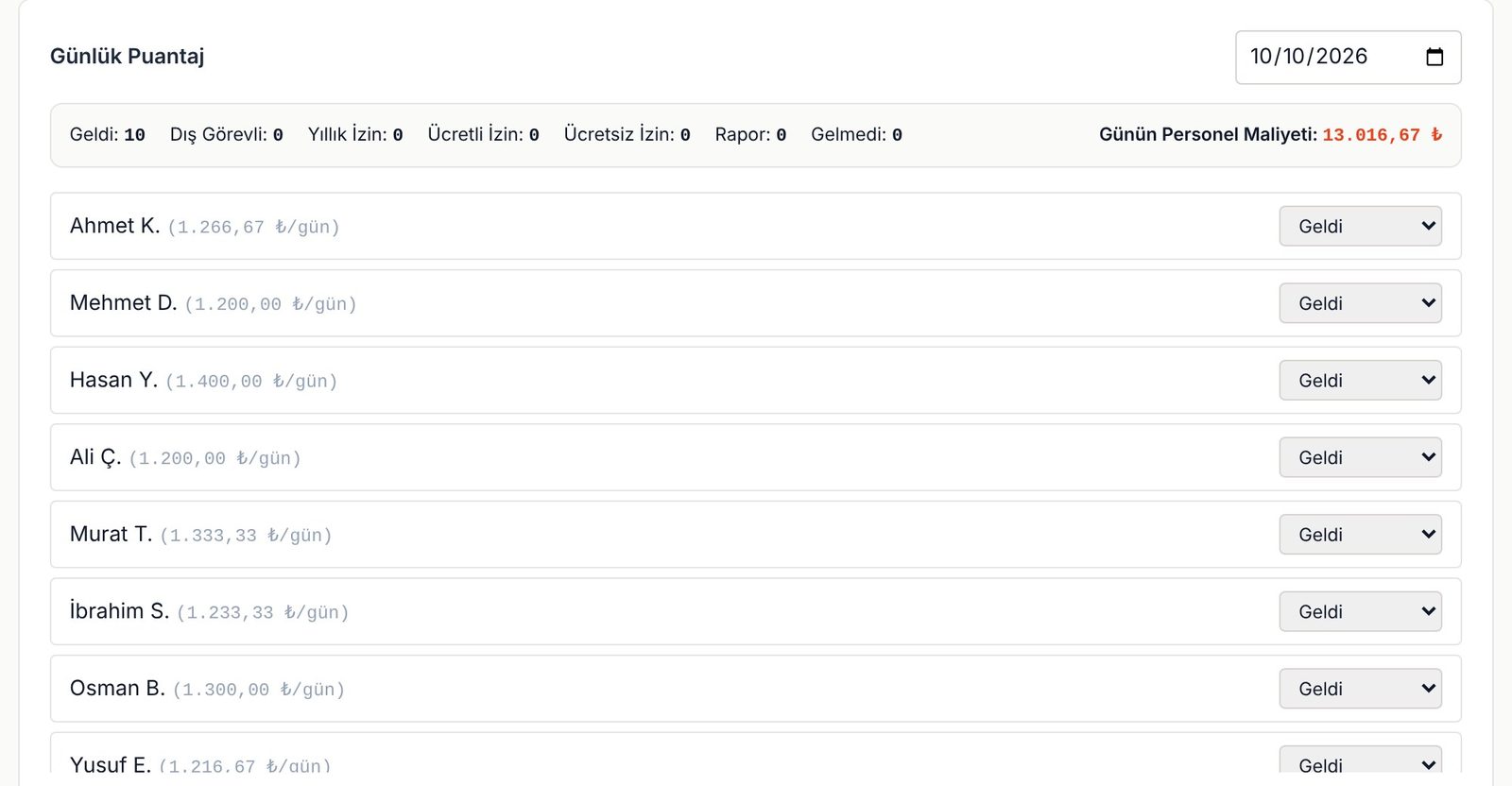Click the daily rate 1.233,33 ₺/gün

(x=263, y=613)
